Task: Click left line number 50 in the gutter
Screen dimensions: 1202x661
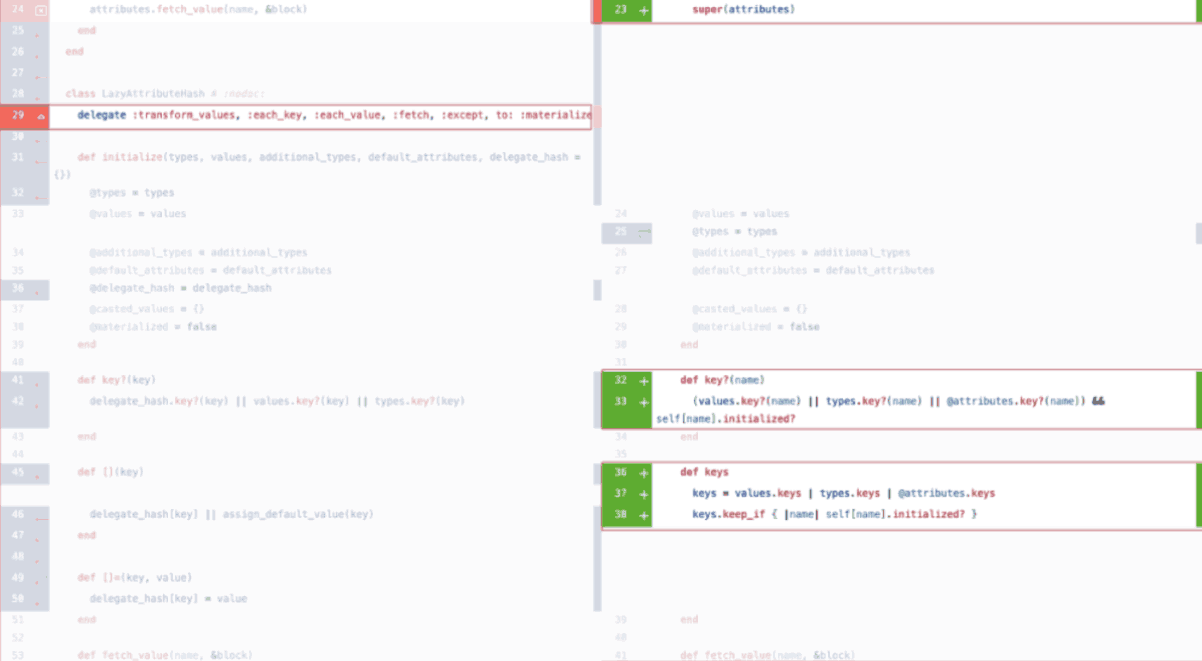Action: (18, 599)
